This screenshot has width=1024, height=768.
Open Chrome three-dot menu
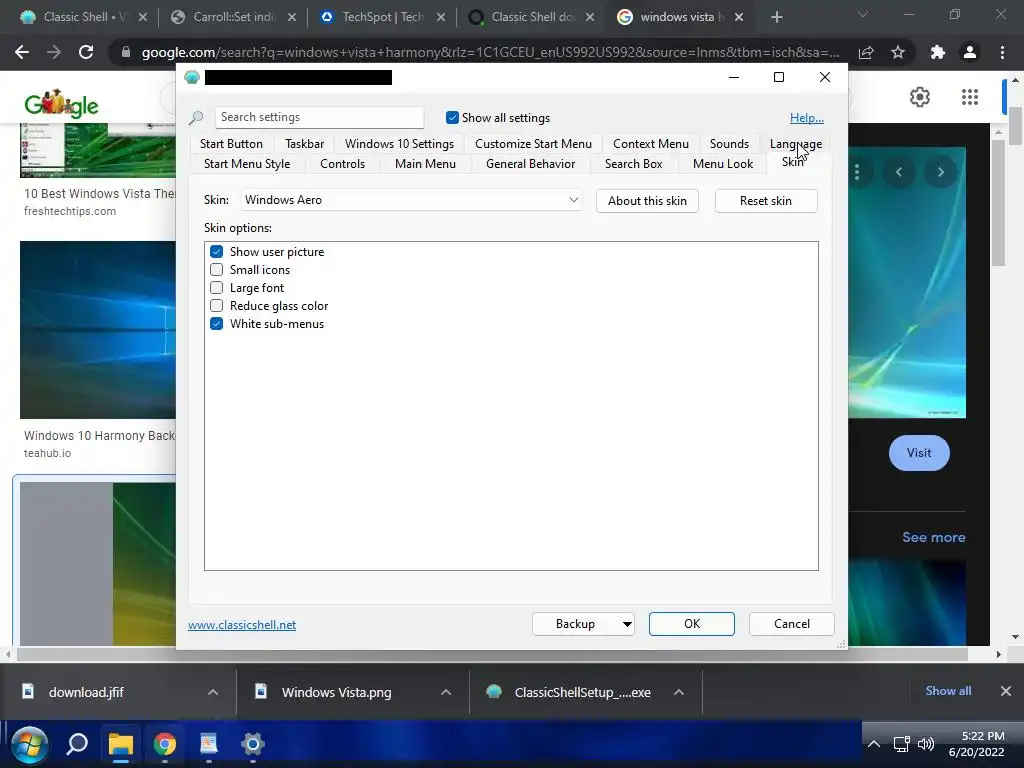pyautogui.click(x=1002, y=52)
